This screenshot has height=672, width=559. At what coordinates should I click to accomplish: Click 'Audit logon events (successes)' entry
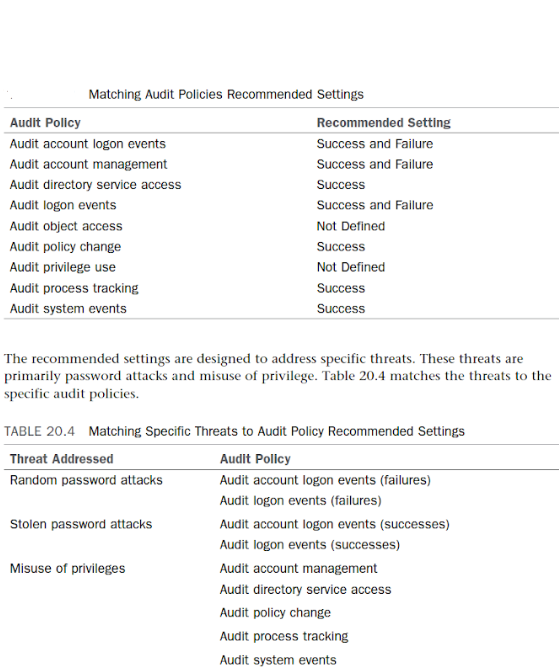pos(310,545)
